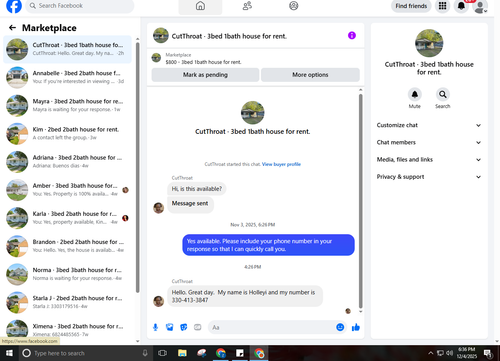The width and height of the screenshot is (500, 361).
Task: Open Brandon 2bed 2bath house conversation
Action: click(x=67, y=246)
